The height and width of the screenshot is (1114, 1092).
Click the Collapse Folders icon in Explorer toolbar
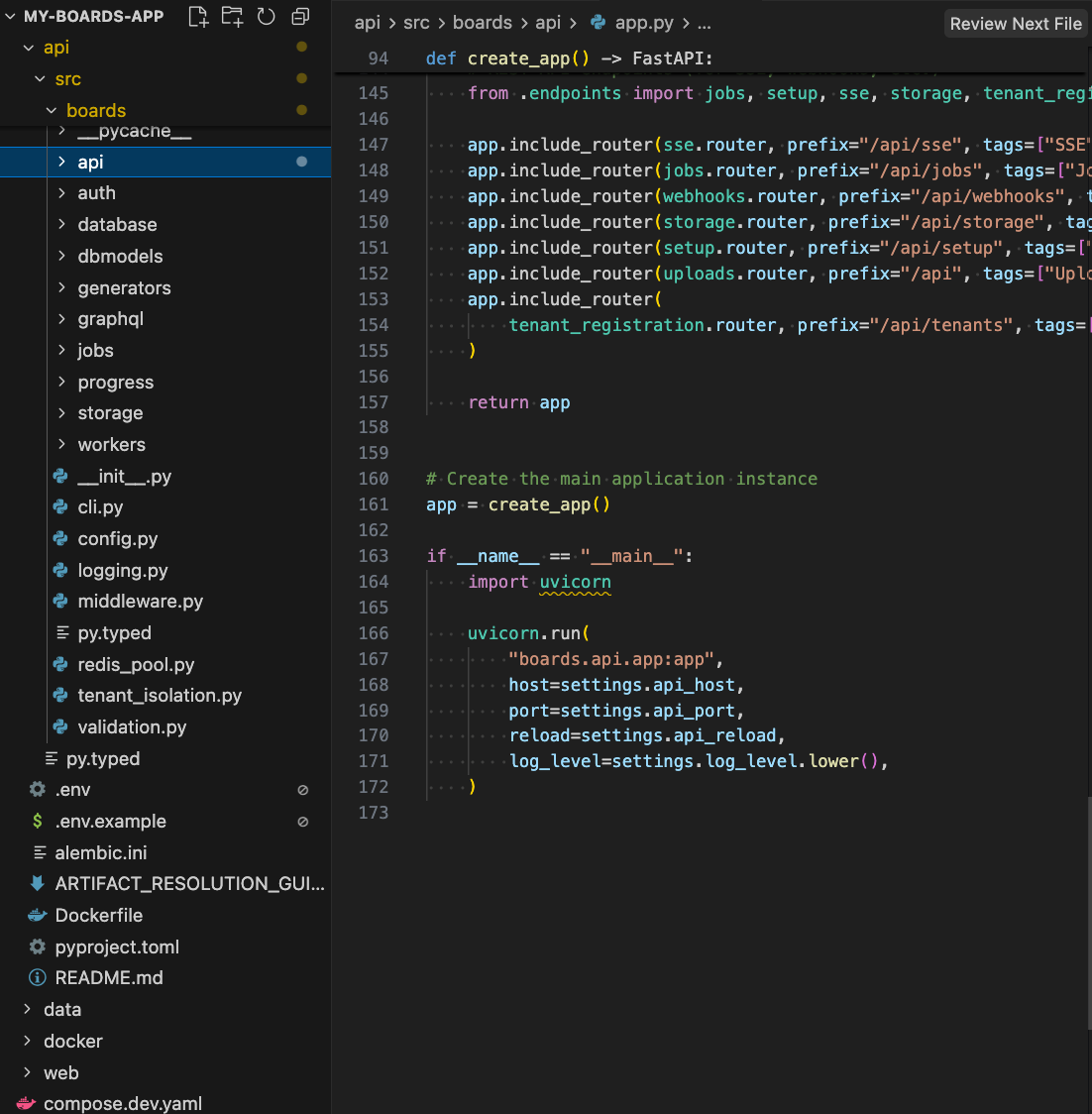298,16
